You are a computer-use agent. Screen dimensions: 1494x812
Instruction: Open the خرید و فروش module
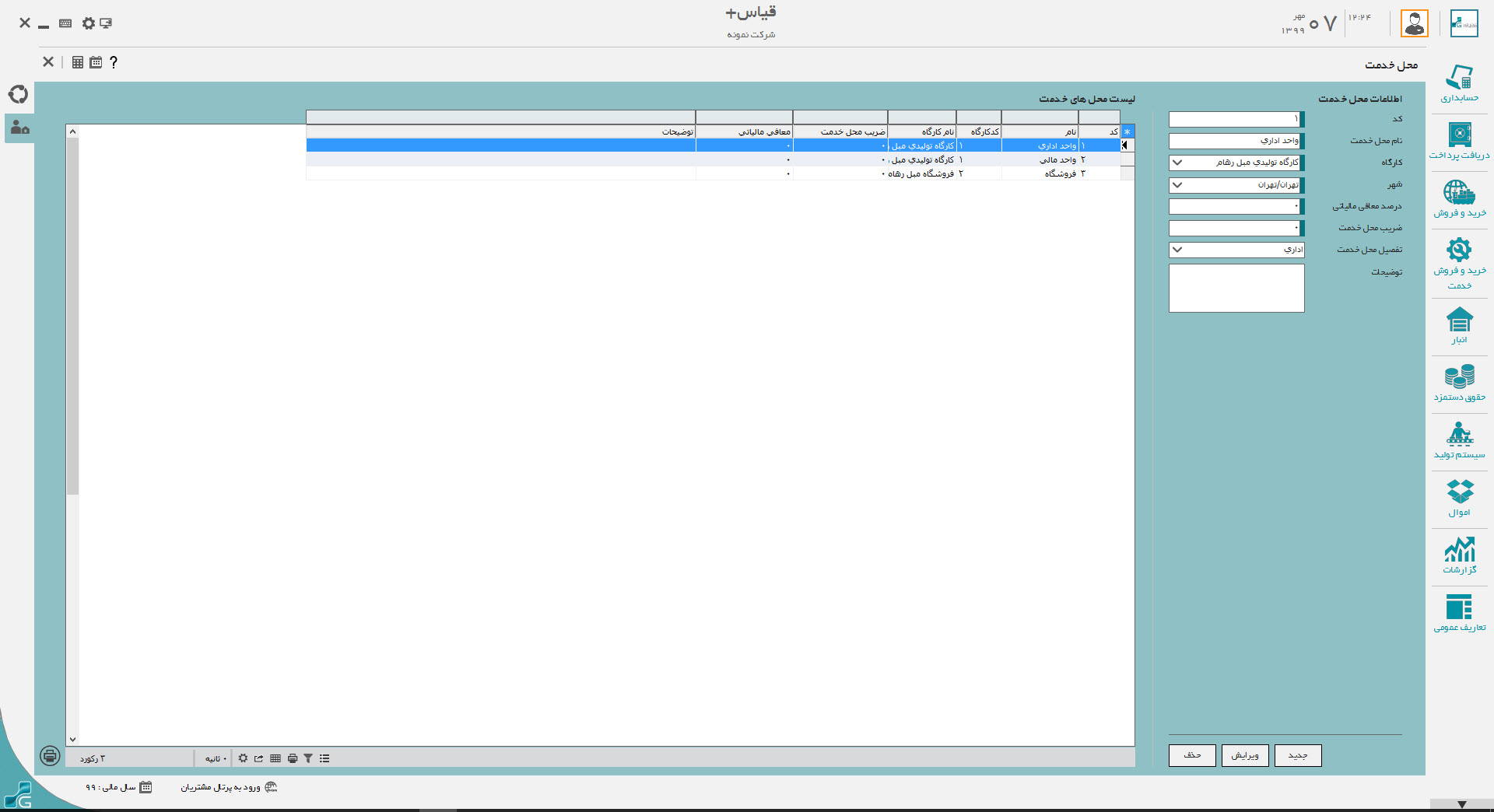[1459, 198]
